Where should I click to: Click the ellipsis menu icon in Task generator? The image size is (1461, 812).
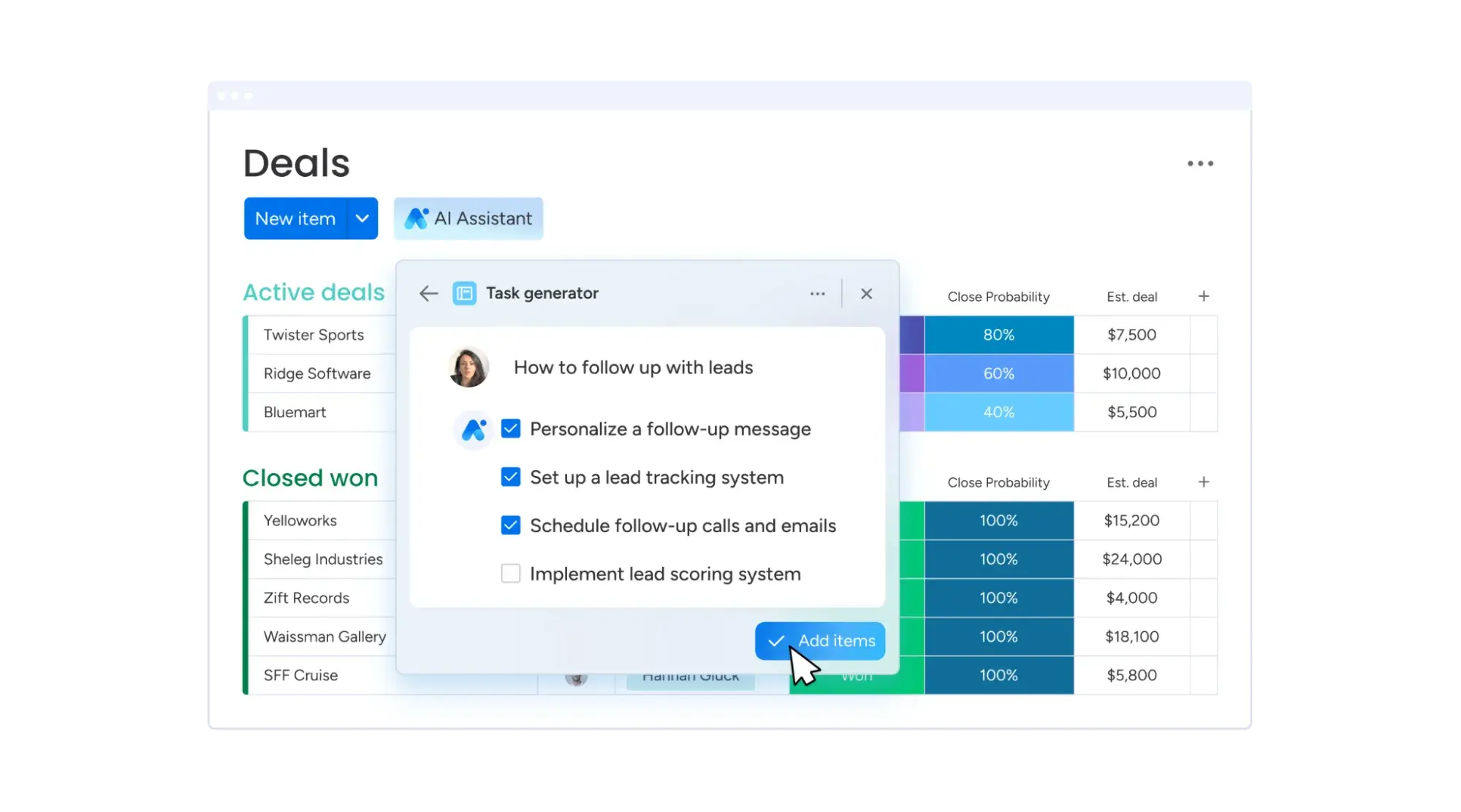tap(817, 293)
